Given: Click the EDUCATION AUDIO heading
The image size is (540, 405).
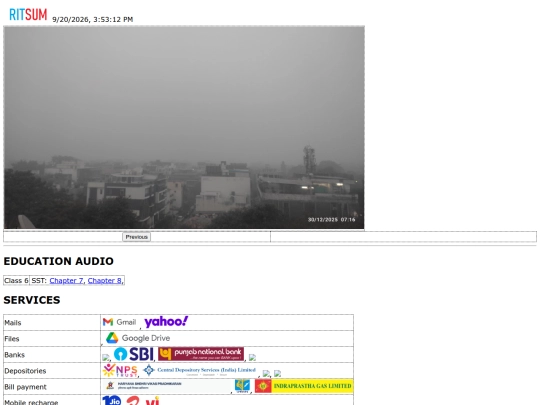Looking at the screenshot, I should coord(59,261).
